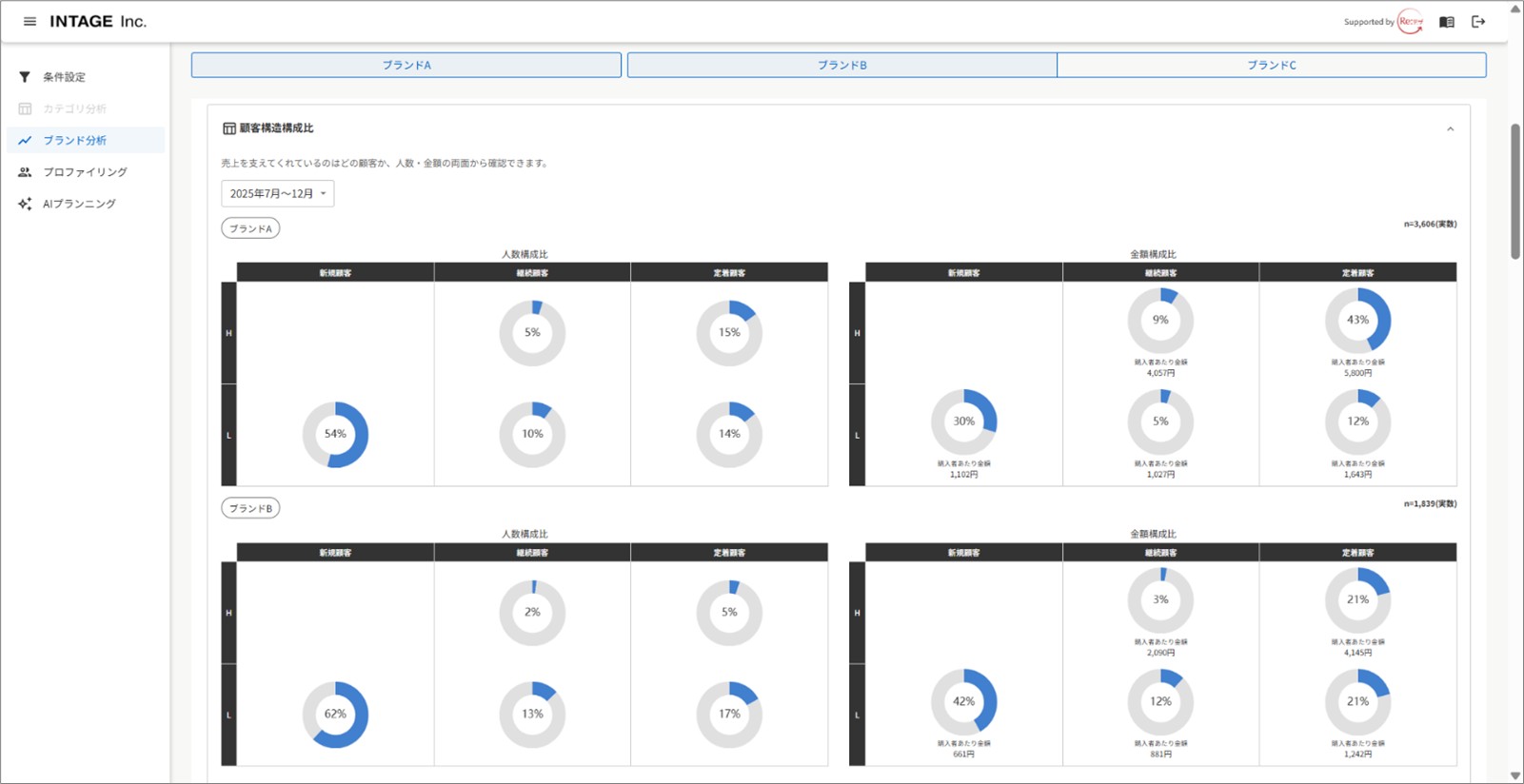
Task: Switch to the ブランドB tab
Action: pos(841,65)
